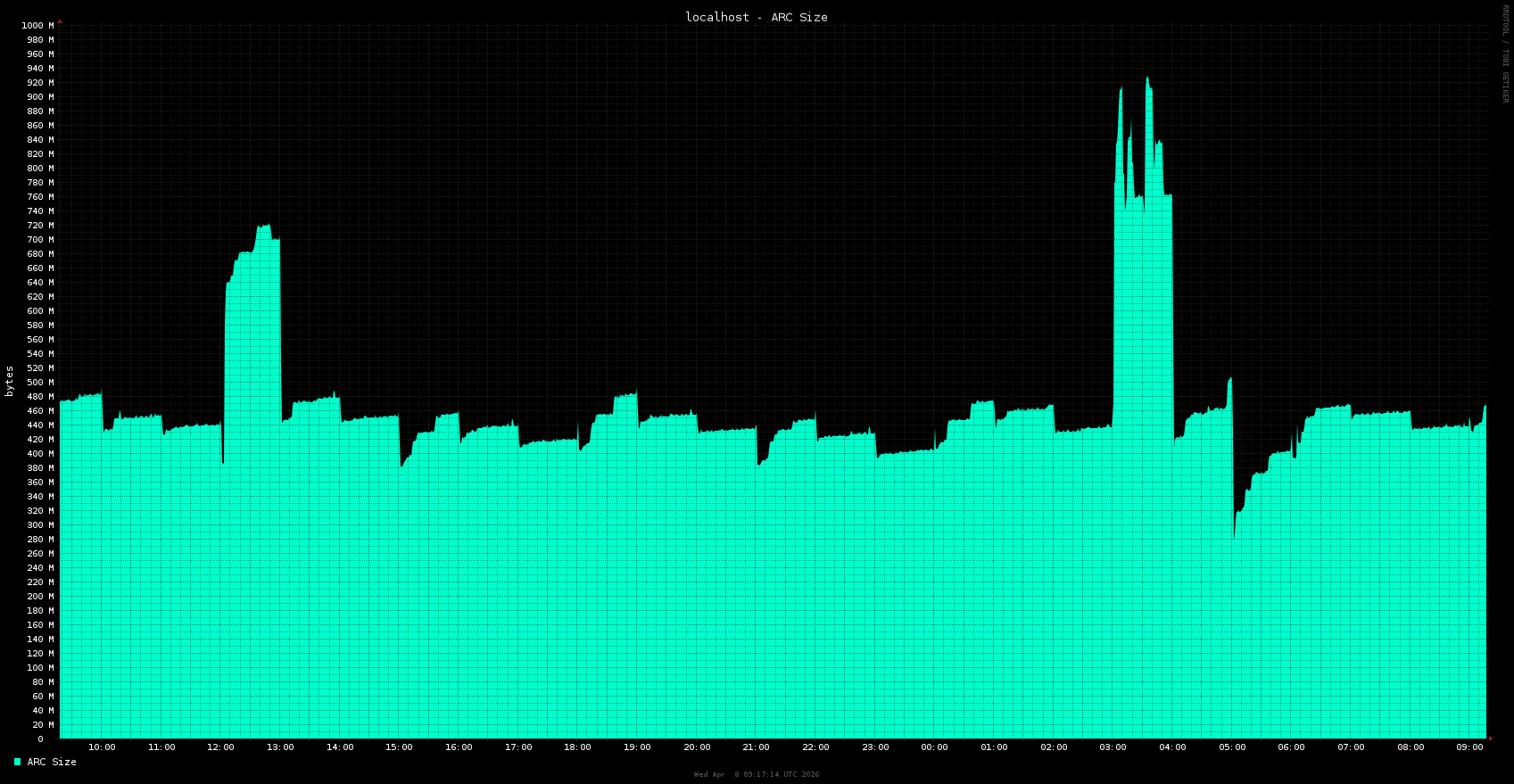The height and width of the screenshot is (784, 1514).
Task: Select the 12:00 time axis label
Action: tap(220, 747)
